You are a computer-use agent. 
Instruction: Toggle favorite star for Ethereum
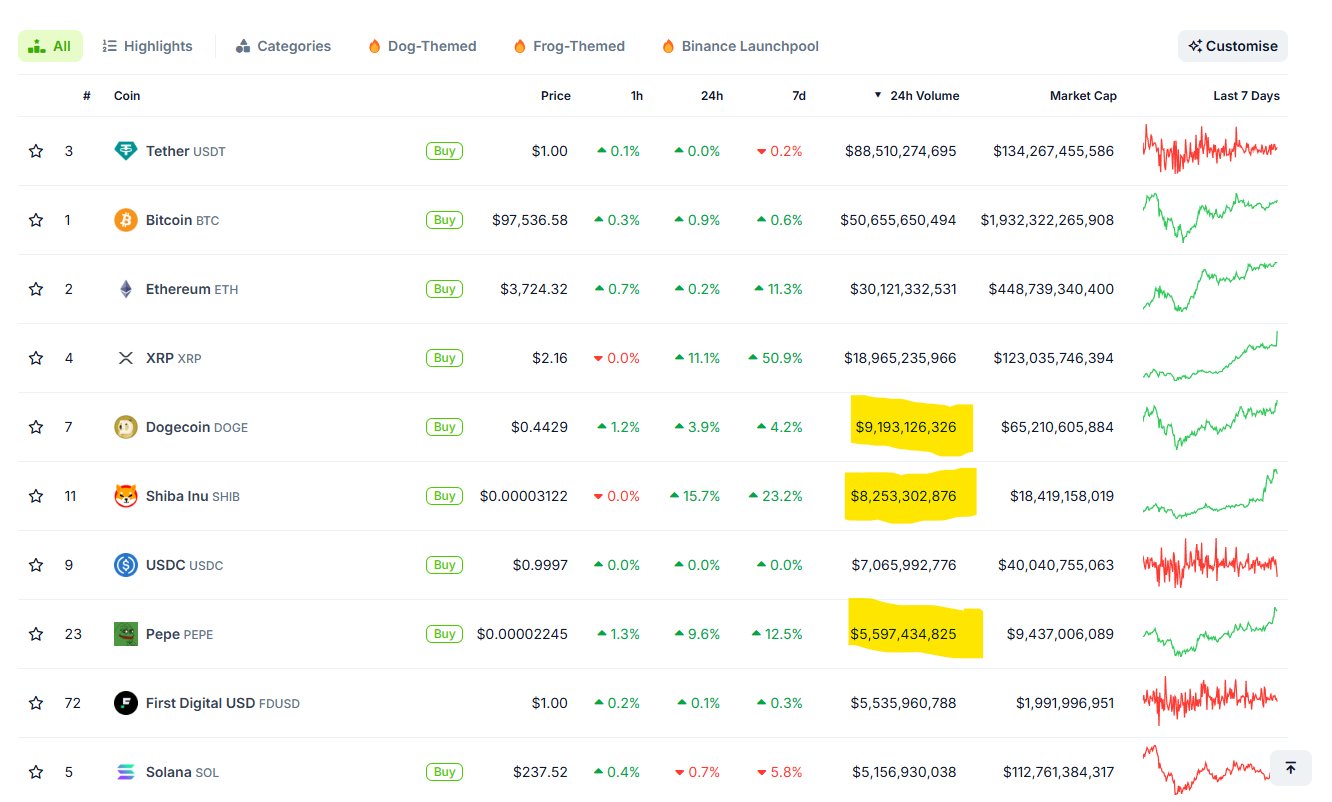pos(36,289)
